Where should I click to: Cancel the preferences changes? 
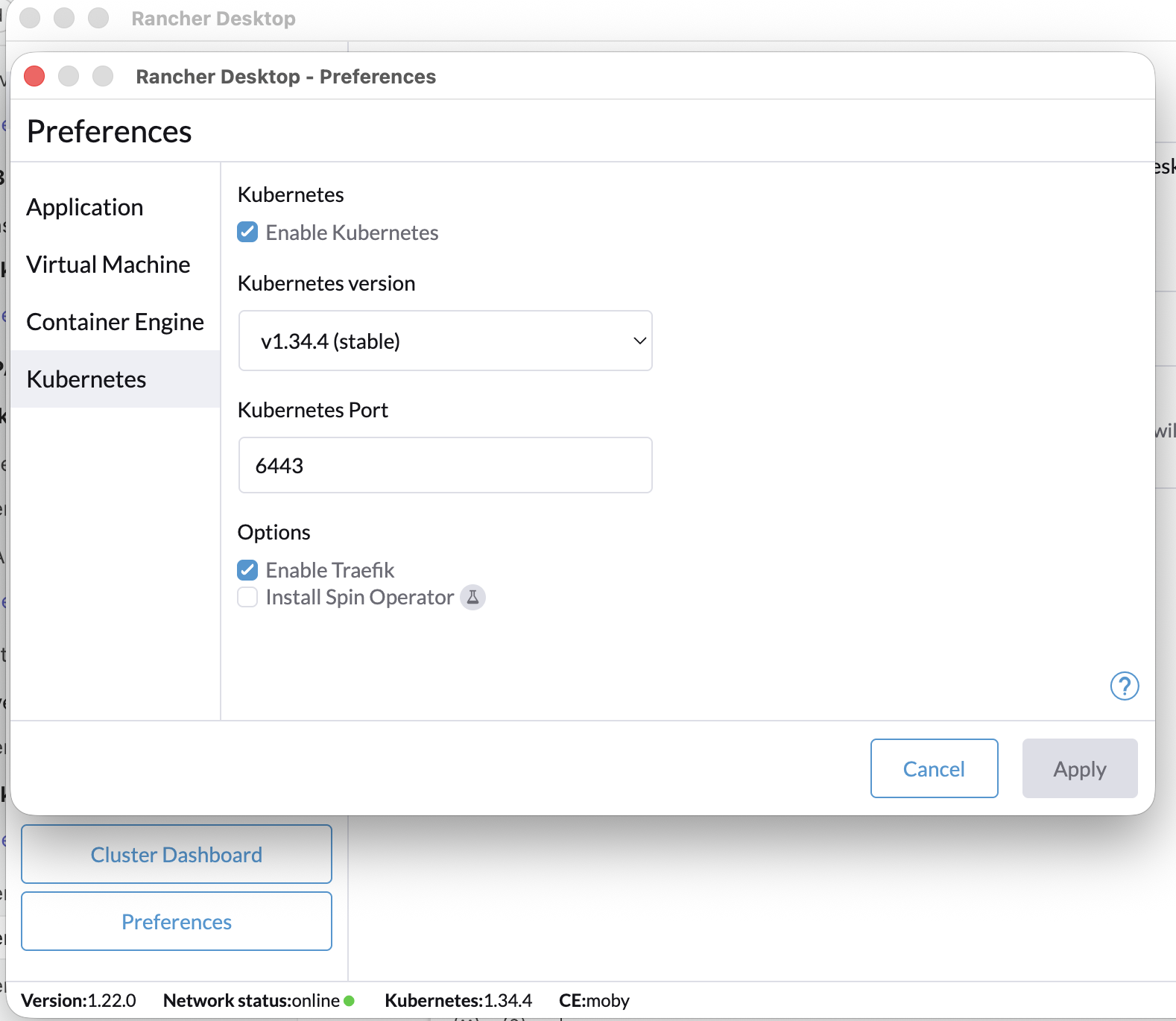pyautogui.click(x=934, y=768)
